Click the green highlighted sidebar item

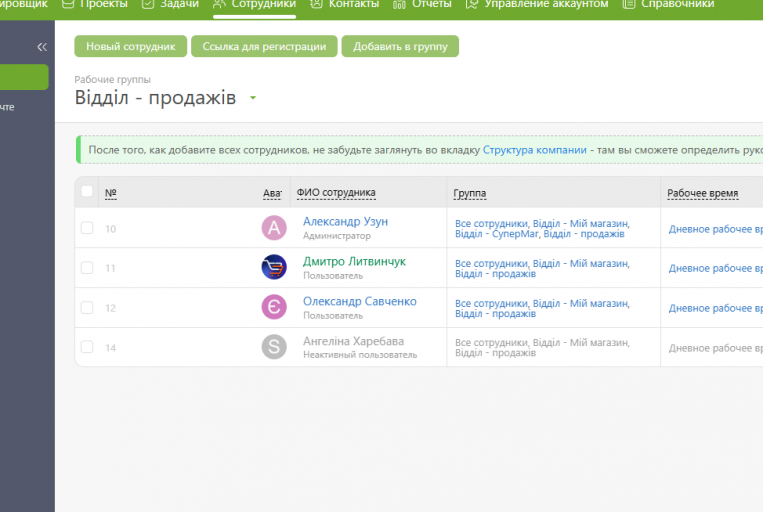[24, 77]
